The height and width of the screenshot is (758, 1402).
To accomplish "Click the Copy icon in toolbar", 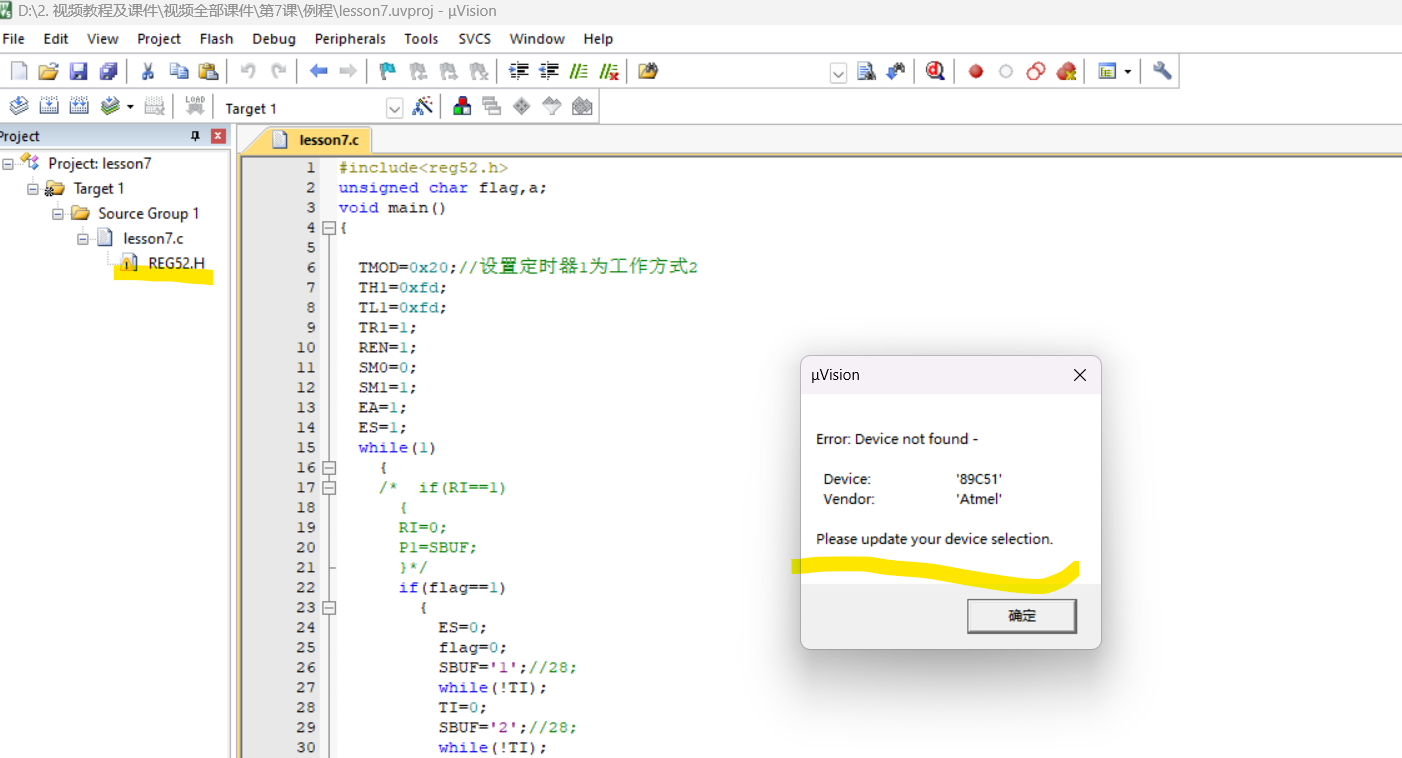I will pyautogui.click(x=179, y=71).
